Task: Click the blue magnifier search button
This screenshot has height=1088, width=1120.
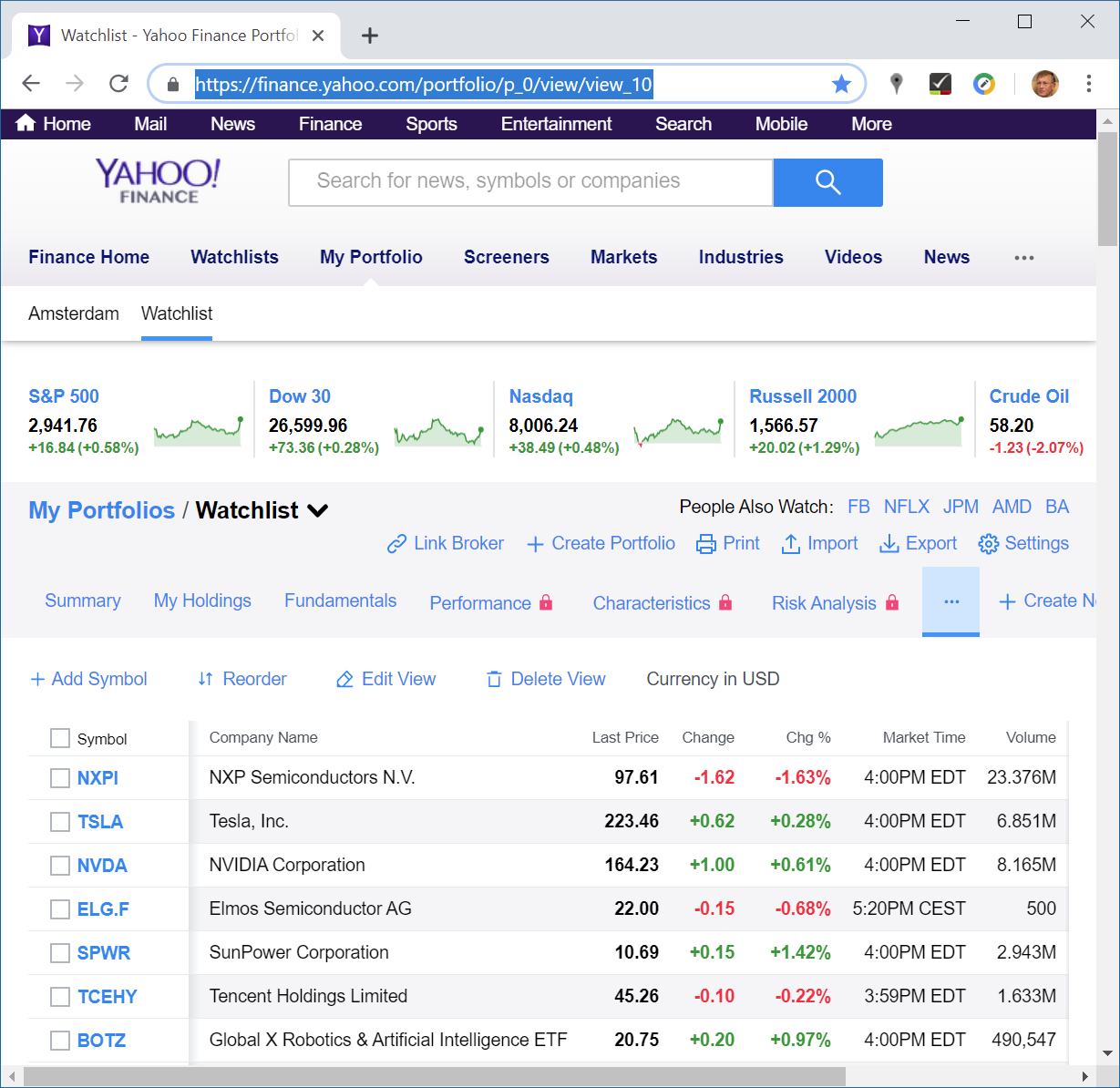Action: click(x=827, y=182)
